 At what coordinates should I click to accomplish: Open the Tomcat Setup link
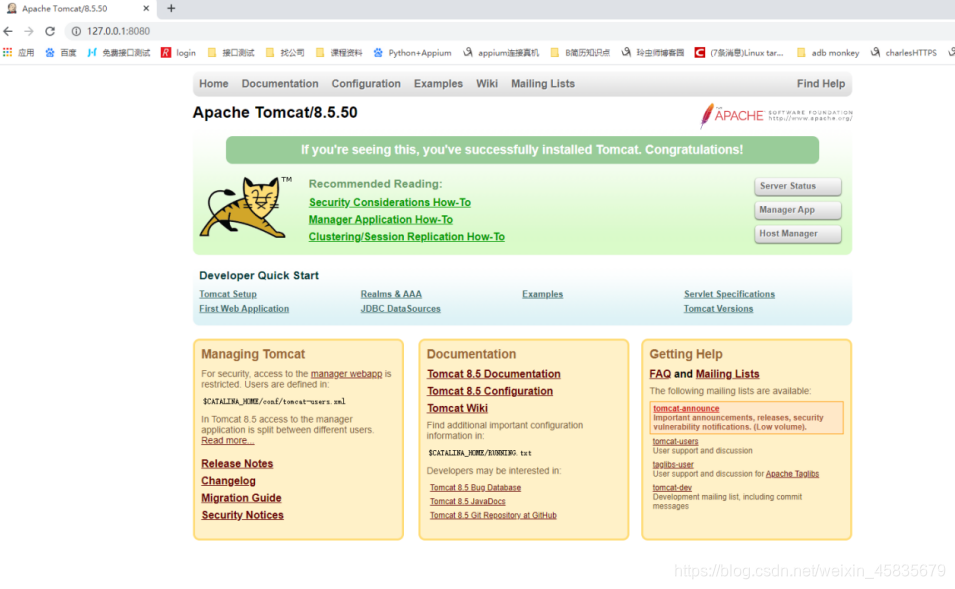tap(228, 294)
